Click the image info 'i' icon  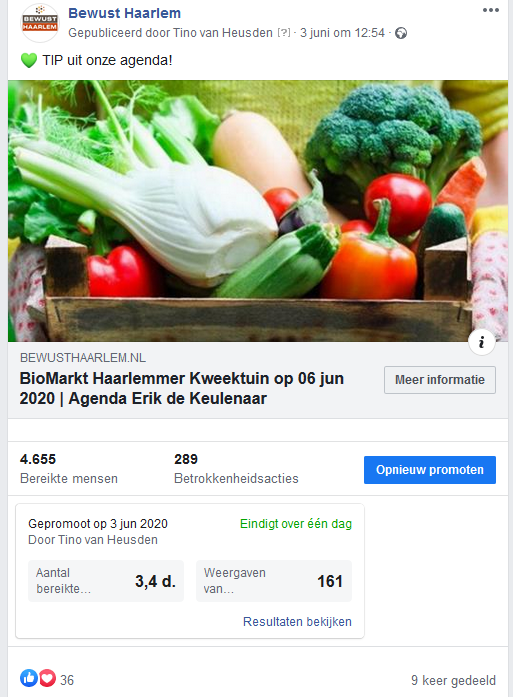pos(481,342)
